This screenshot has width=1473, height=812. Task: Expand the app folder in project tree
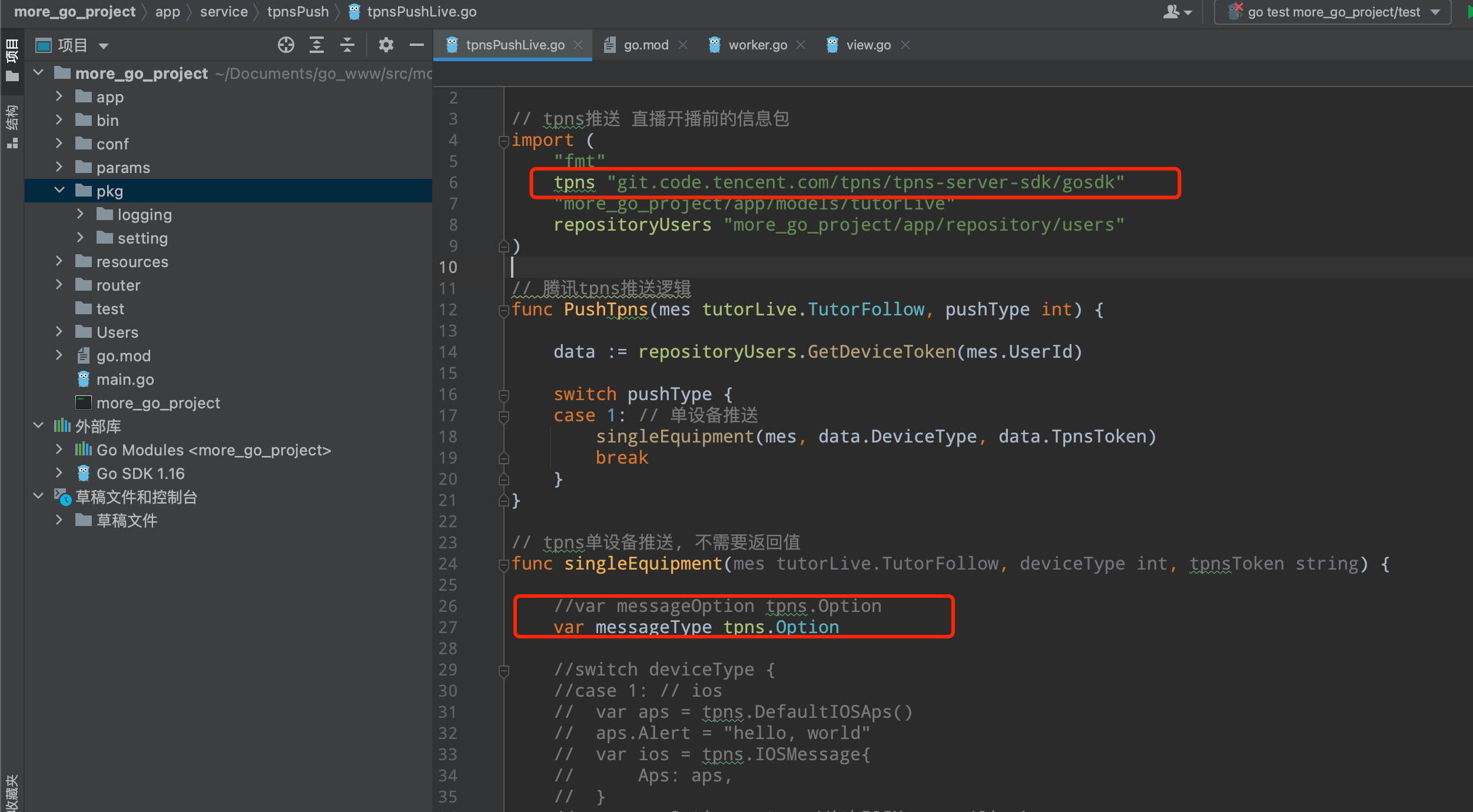click(58, 96)
